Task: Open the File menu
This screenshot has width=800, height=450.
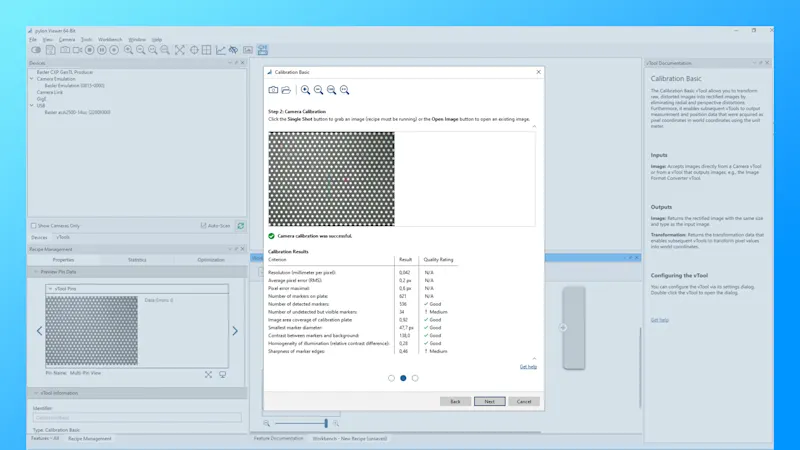Action: pyautogui.click(x=33, y=39)
